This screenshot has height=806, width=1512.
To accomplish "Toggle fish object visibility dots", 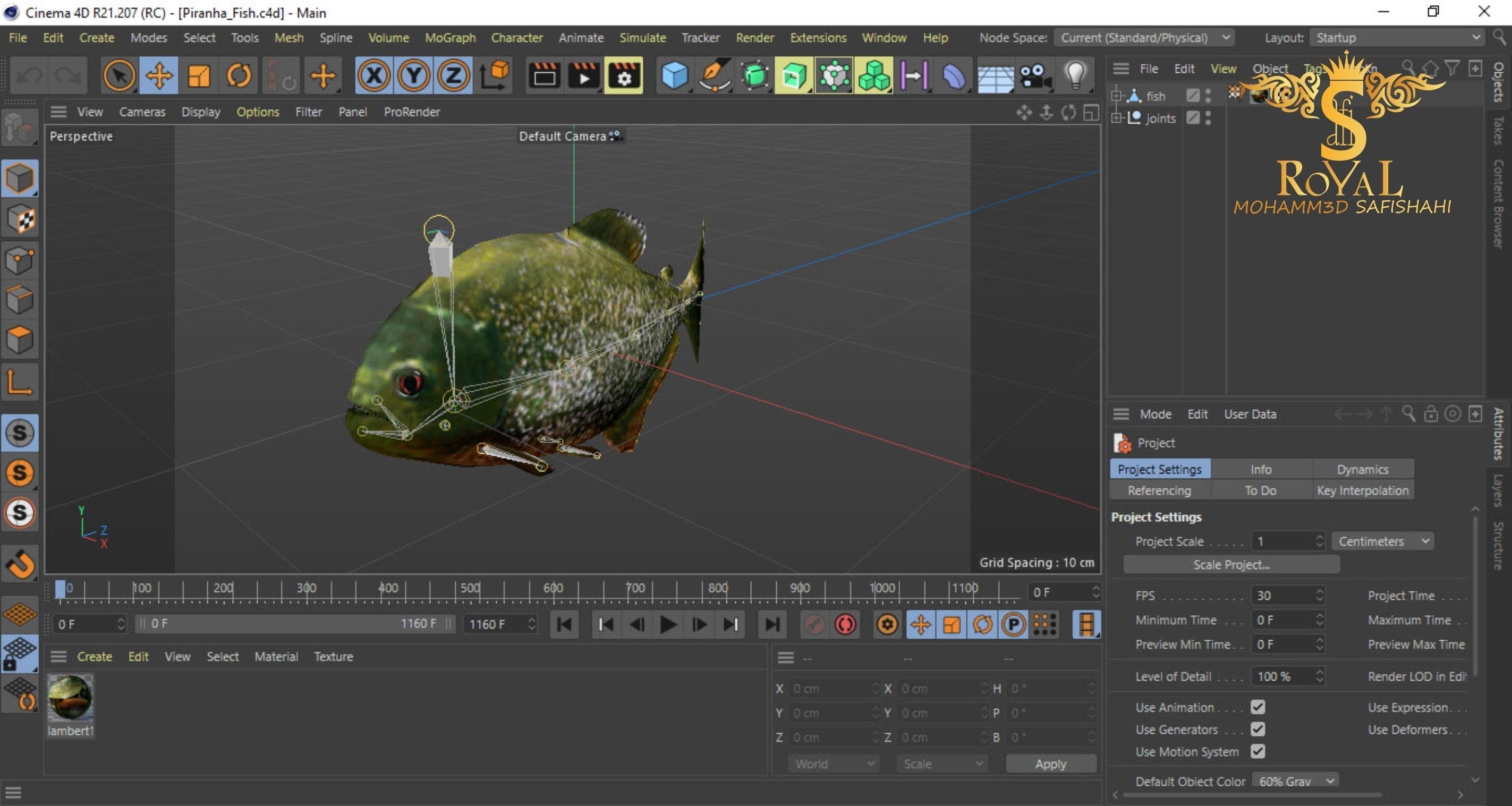I will [x=1208, y=95].
